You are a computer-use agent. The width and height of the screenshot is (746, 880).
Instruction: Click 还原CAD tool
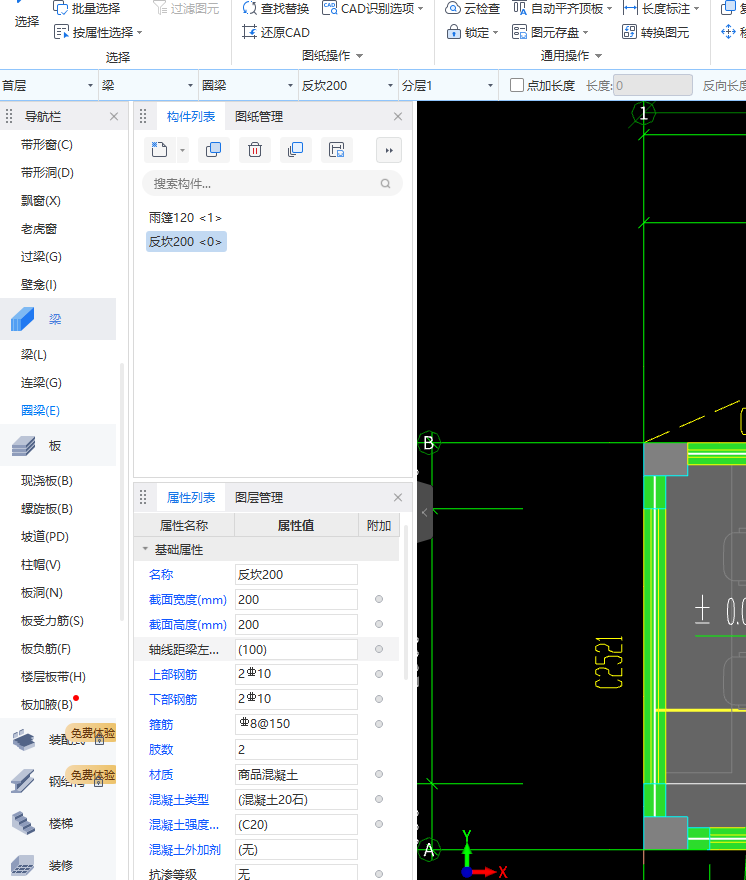click(x=276, y=33)
